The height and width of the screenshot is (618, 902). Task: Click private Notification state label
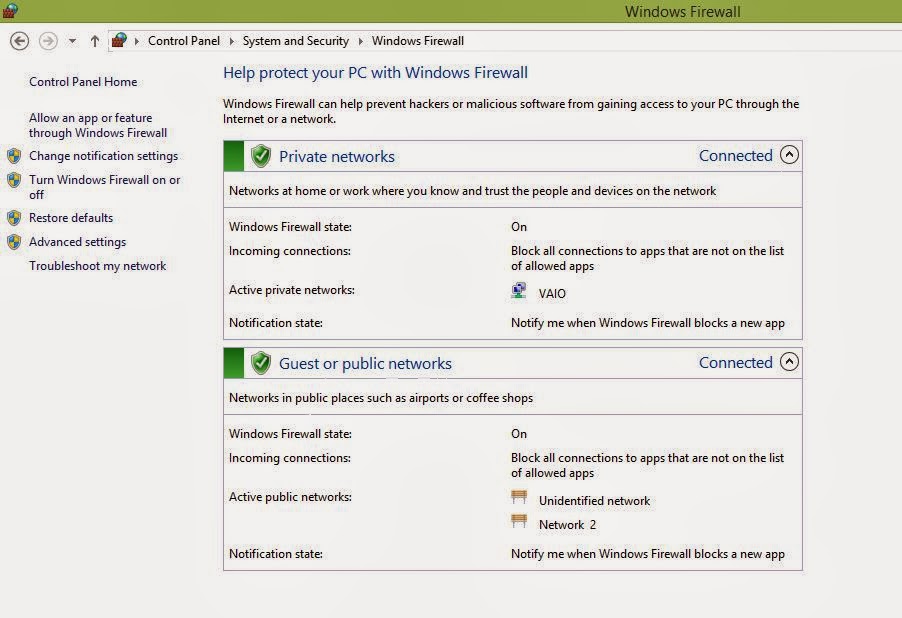(276, 323)
